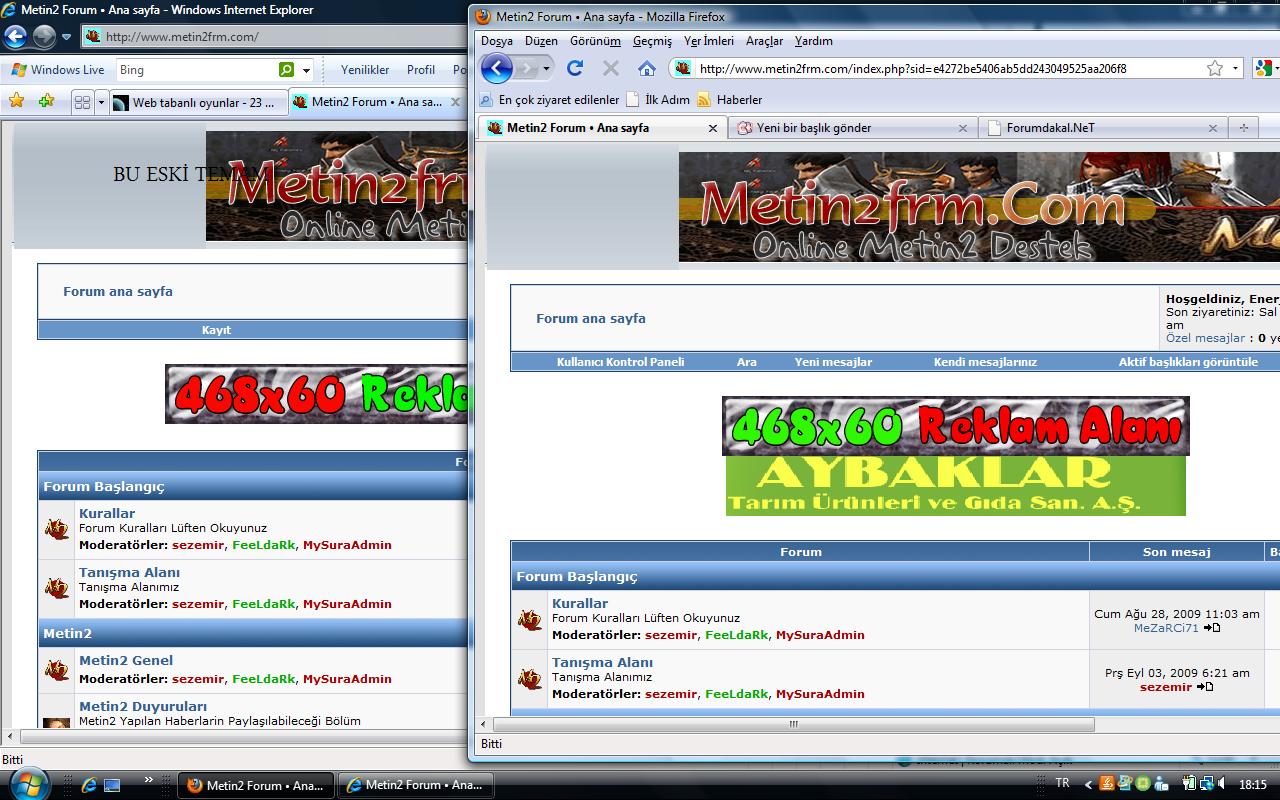1280x800 pixels.
Task: Go back in Firefox using the back arrow
Action: 497,68
